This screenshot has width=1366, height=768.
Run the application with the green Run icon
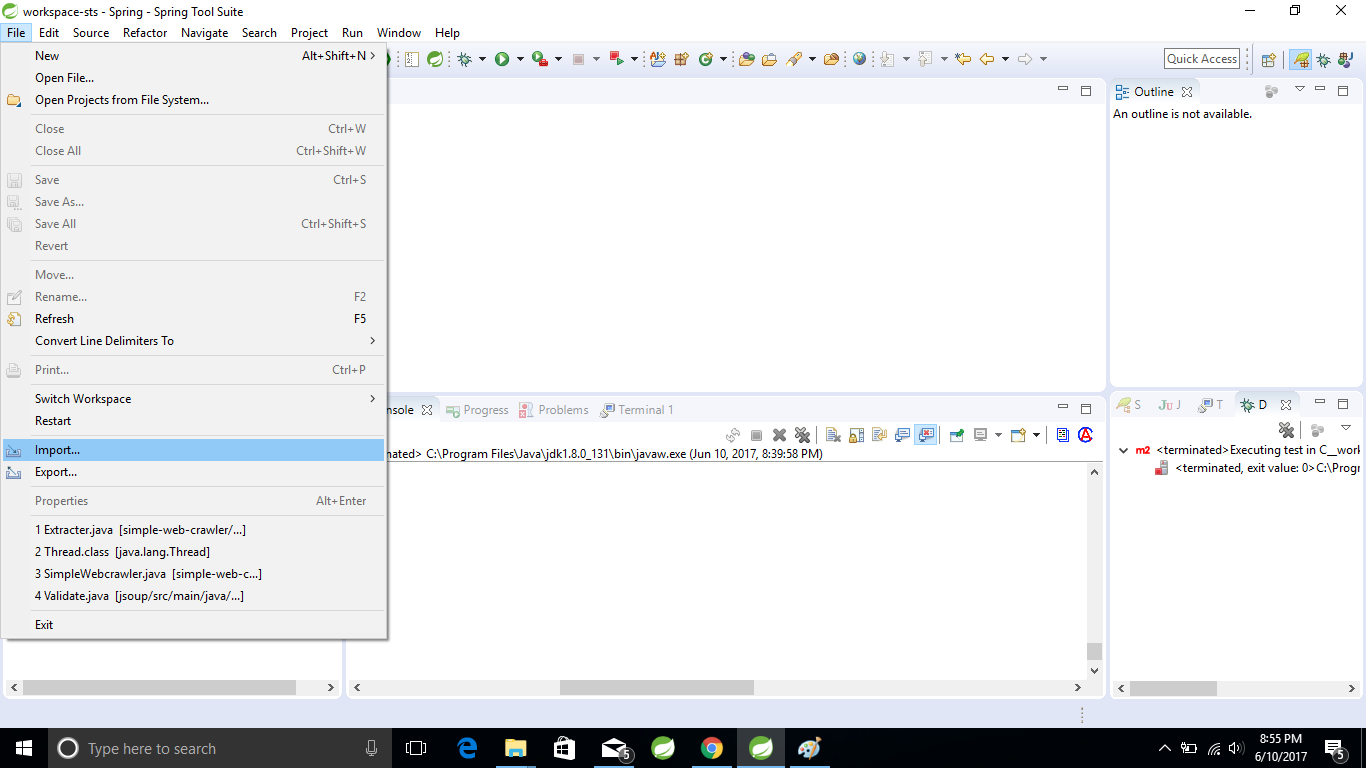503,59
